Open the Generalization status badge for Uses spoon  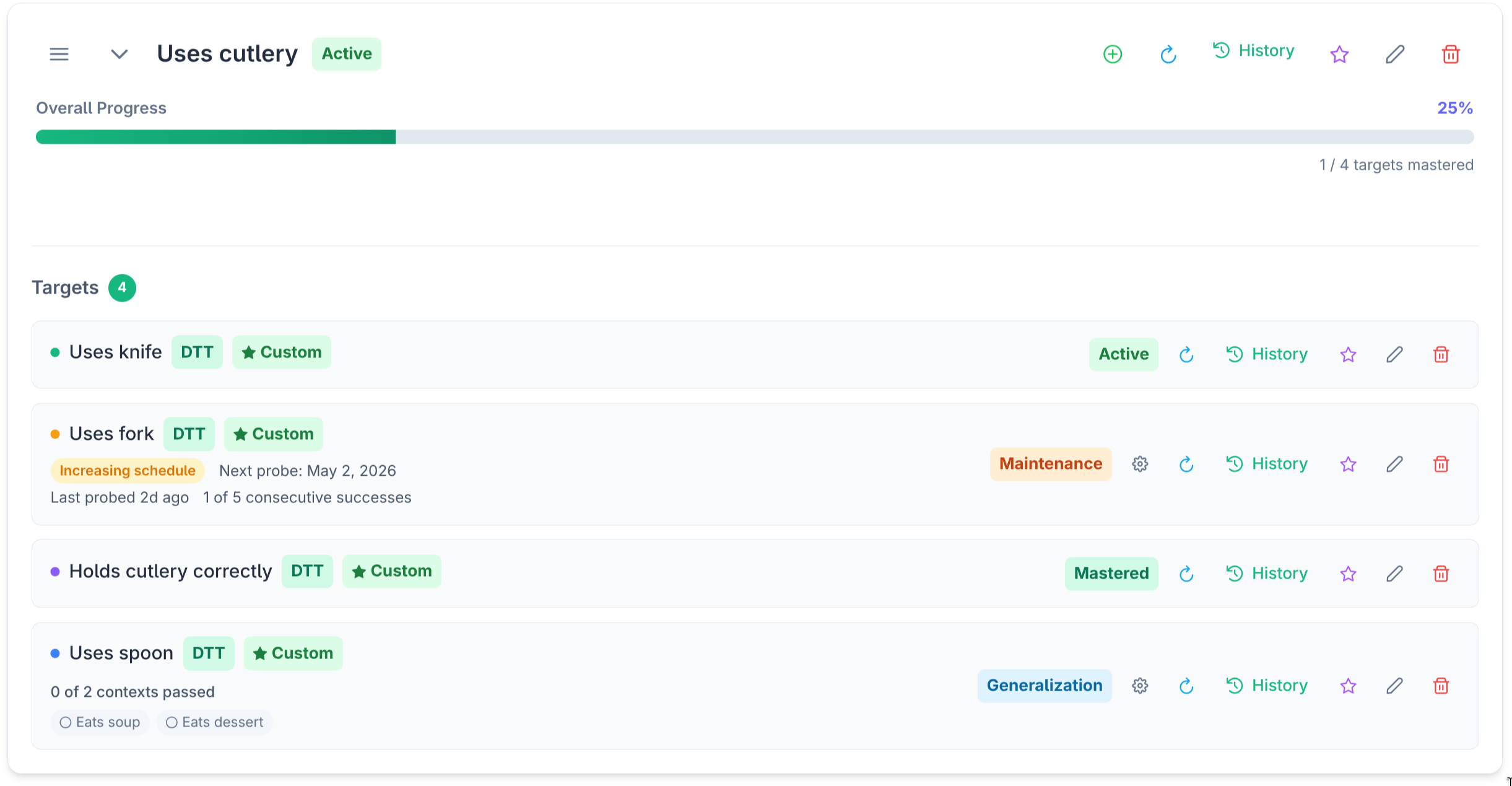[x=1044, y=686]
